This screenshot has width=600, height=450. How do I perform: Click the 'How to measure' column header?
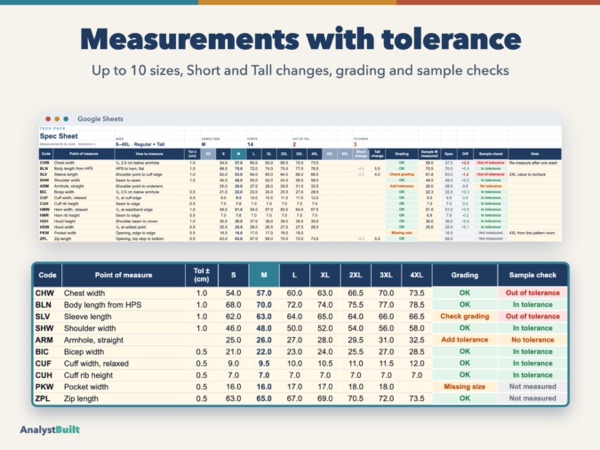click(x=149, y=154)
